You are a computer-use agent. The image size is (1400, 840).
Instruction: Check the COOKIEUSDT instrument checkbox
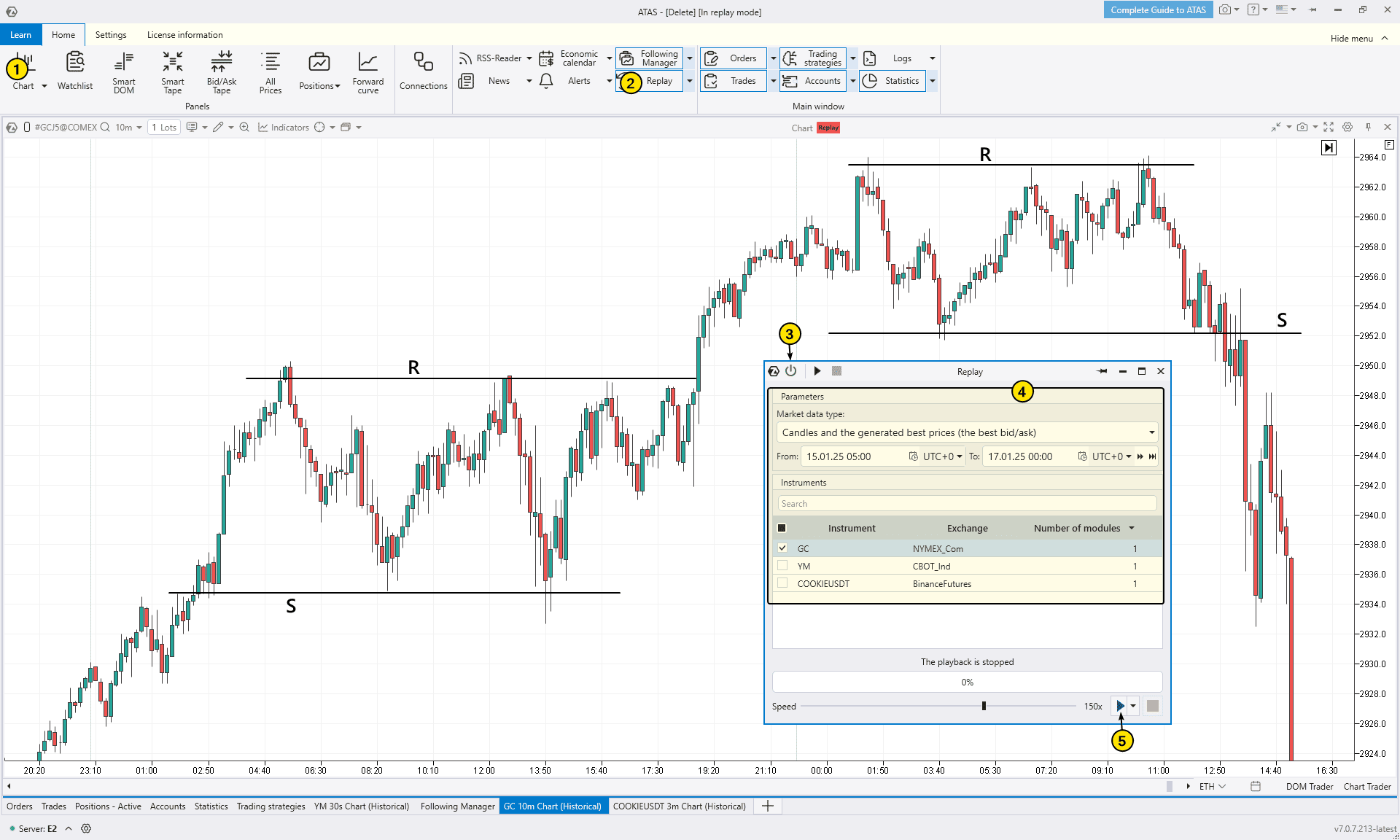click(782, 583)
